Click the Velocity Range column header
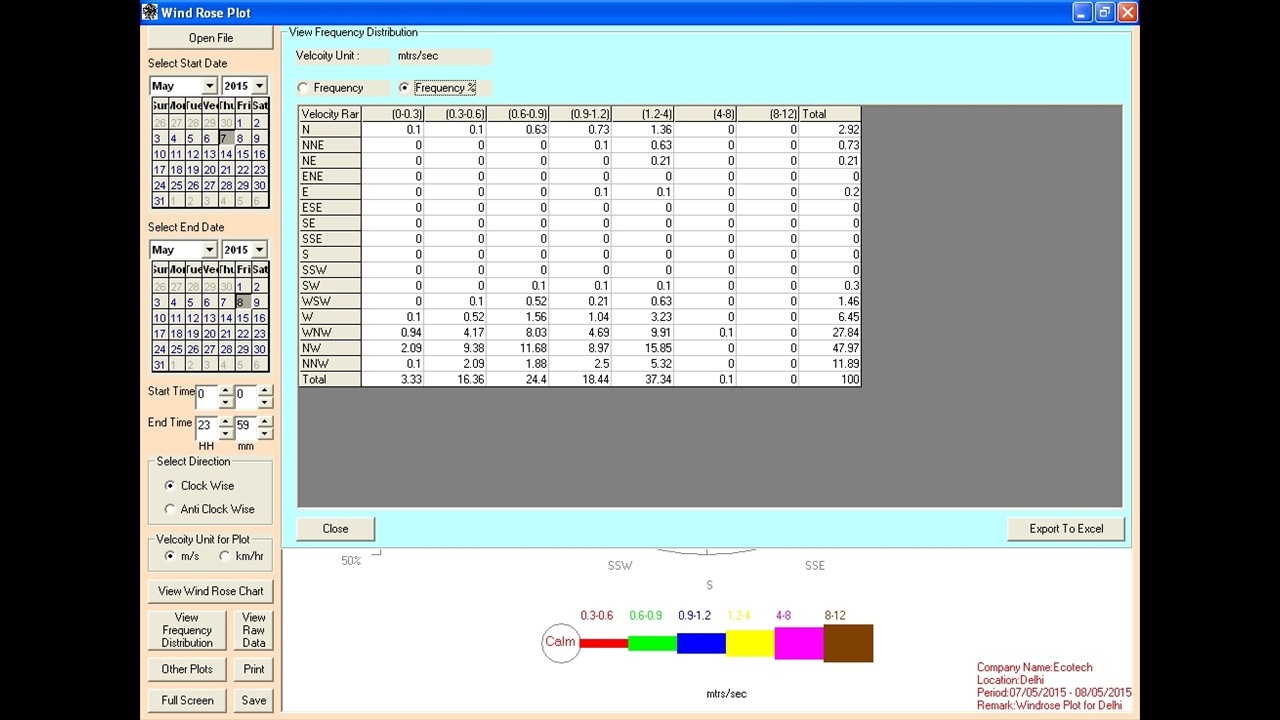Viewport: 1280px width, 720px height. coord(330,114)
